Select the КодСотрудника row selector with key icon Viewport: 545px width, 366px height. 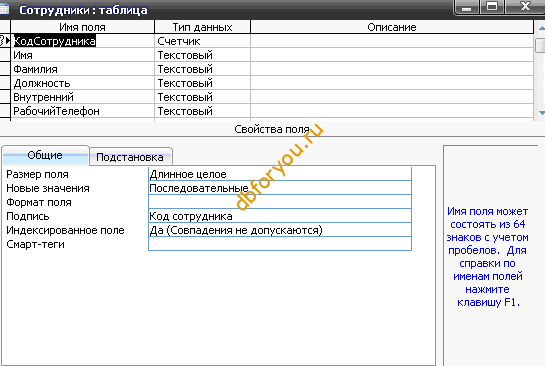(5, 41)
